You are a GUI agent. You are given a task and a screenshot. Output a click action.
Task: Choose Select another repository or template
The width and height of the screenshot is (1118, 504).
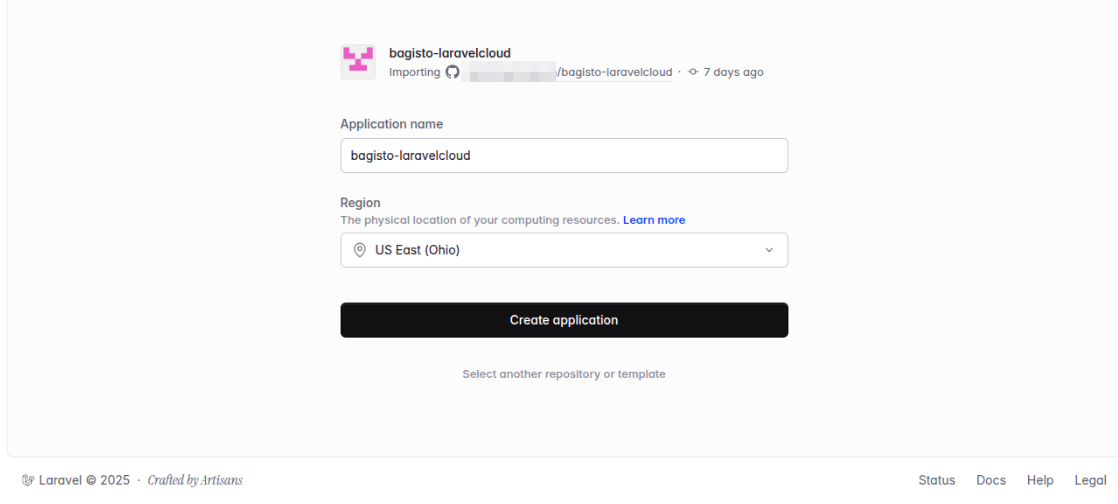click(x=563, y=374)
